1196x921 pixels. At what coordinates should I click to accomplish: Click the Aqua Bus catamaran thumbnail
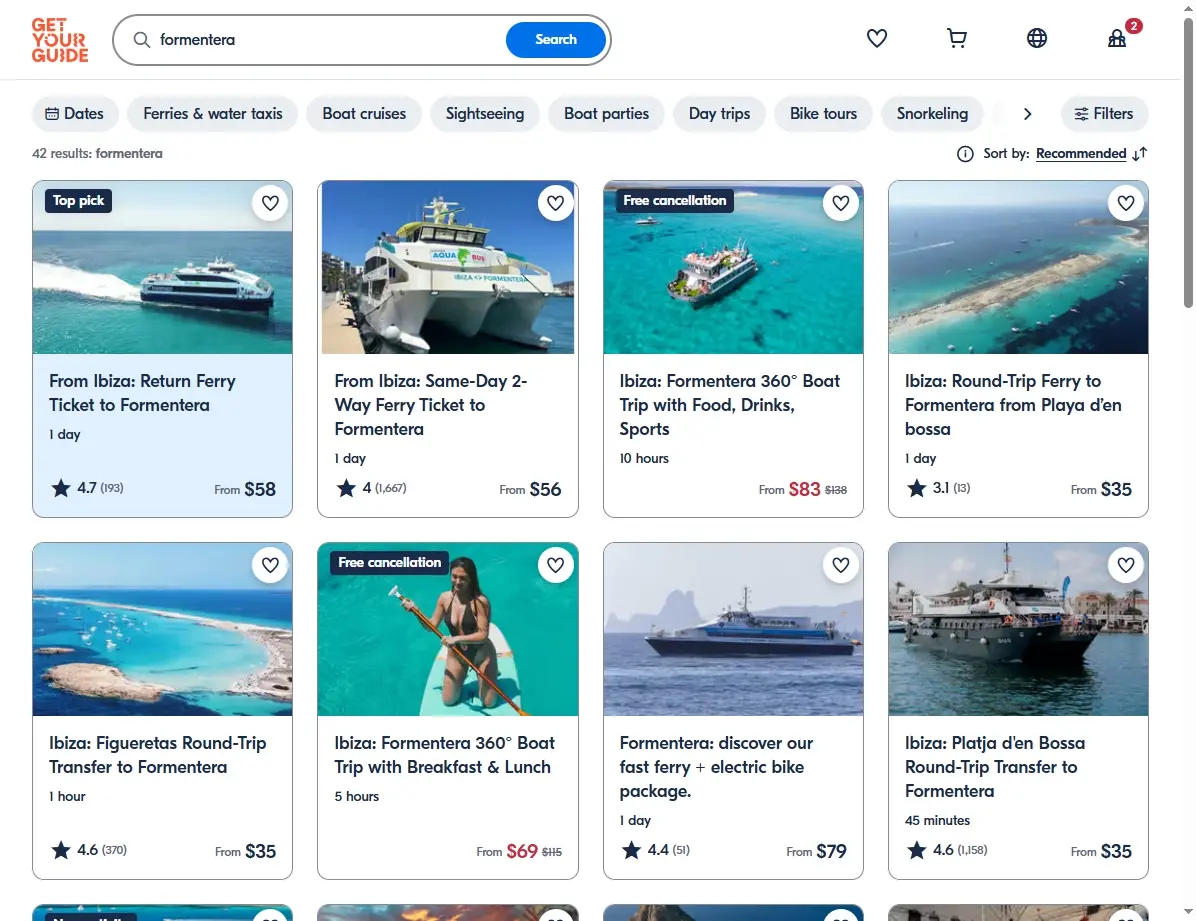tap(448, 267)
